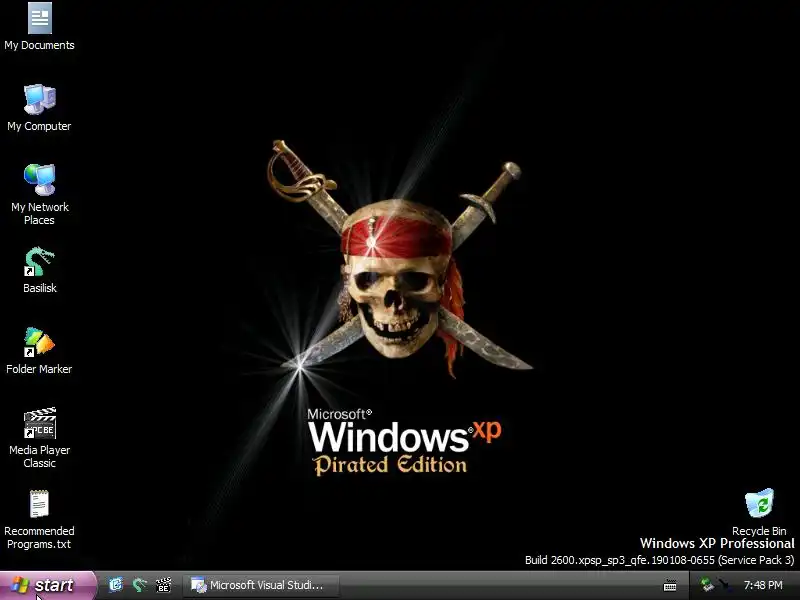Click the Show Desktop quick launch icon
The image size is (800, 600).
coord(116,585)
